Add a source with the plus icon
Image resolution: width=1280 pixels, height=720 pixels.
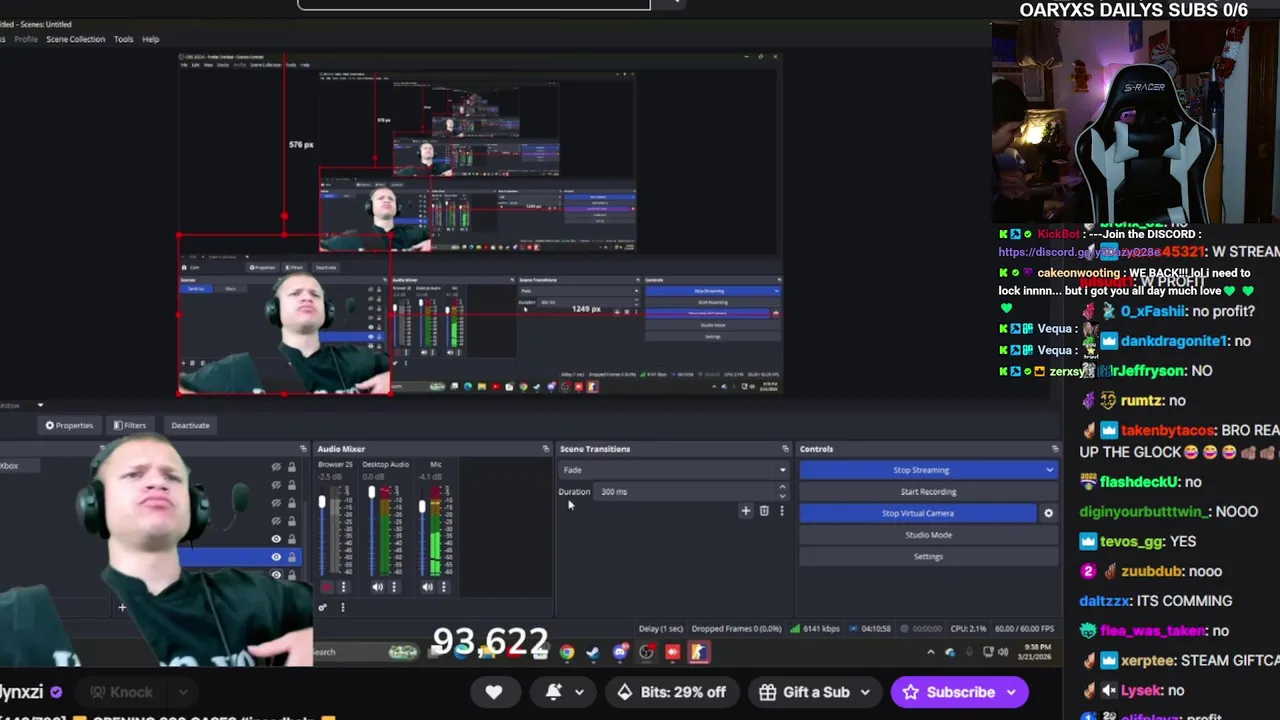coord(122,607)
